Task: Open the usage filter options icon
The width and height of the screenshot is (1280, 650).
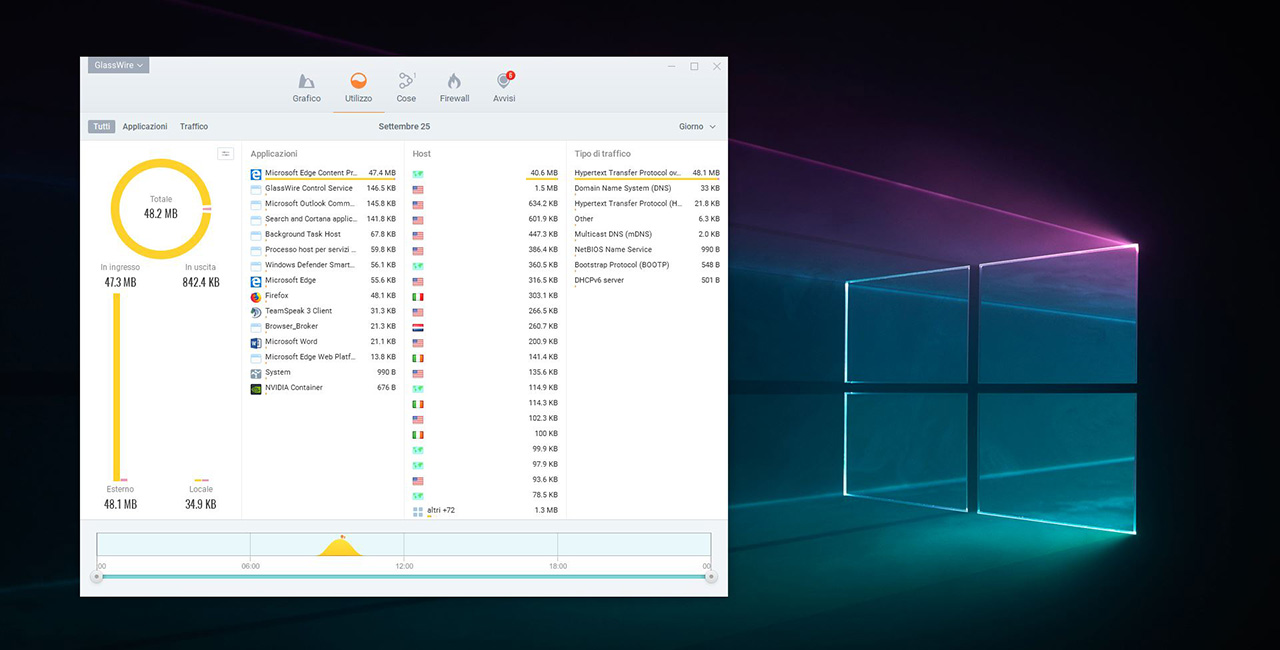Action: click(x=226, y=154)
